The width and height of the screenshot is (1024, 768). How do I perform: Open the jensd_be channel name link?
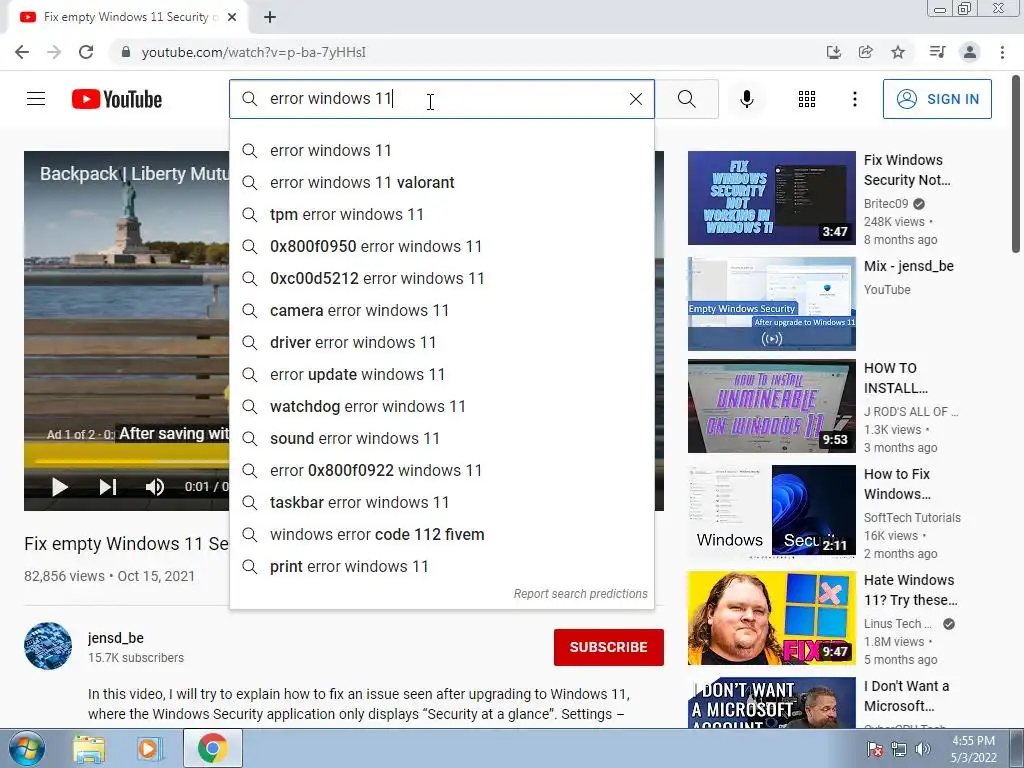pyautogui.click(x=116, y=638)
